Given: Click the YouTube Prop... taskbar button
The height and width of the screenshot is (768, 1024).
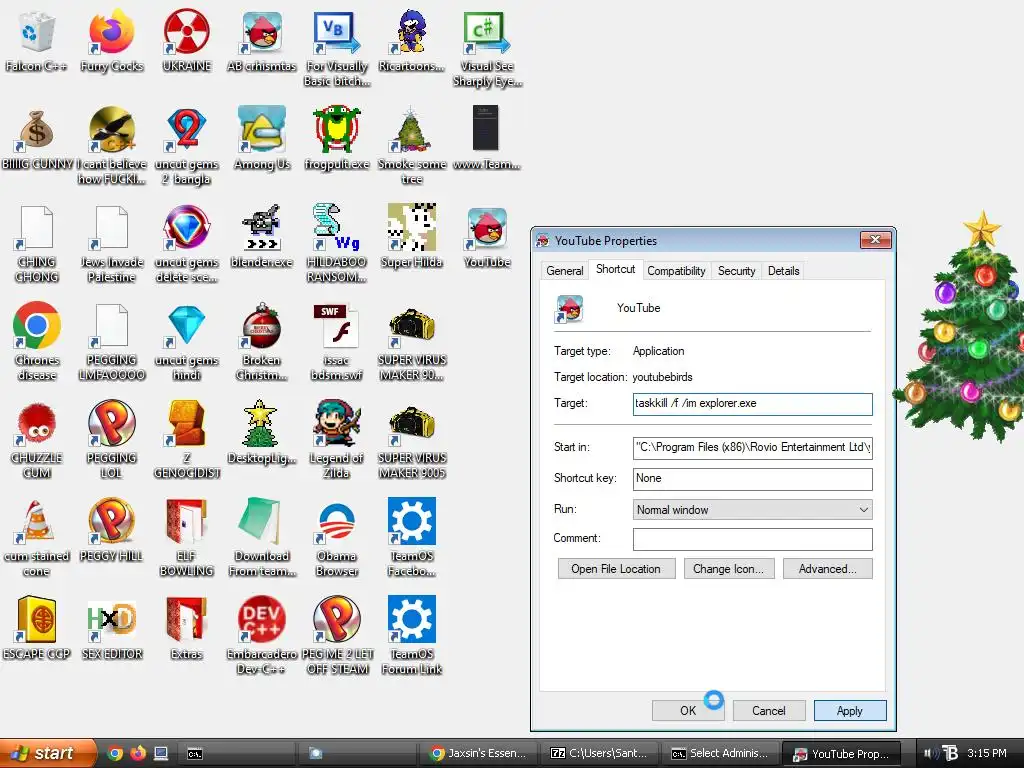Looking at the screenshot, I should (841, 754).
